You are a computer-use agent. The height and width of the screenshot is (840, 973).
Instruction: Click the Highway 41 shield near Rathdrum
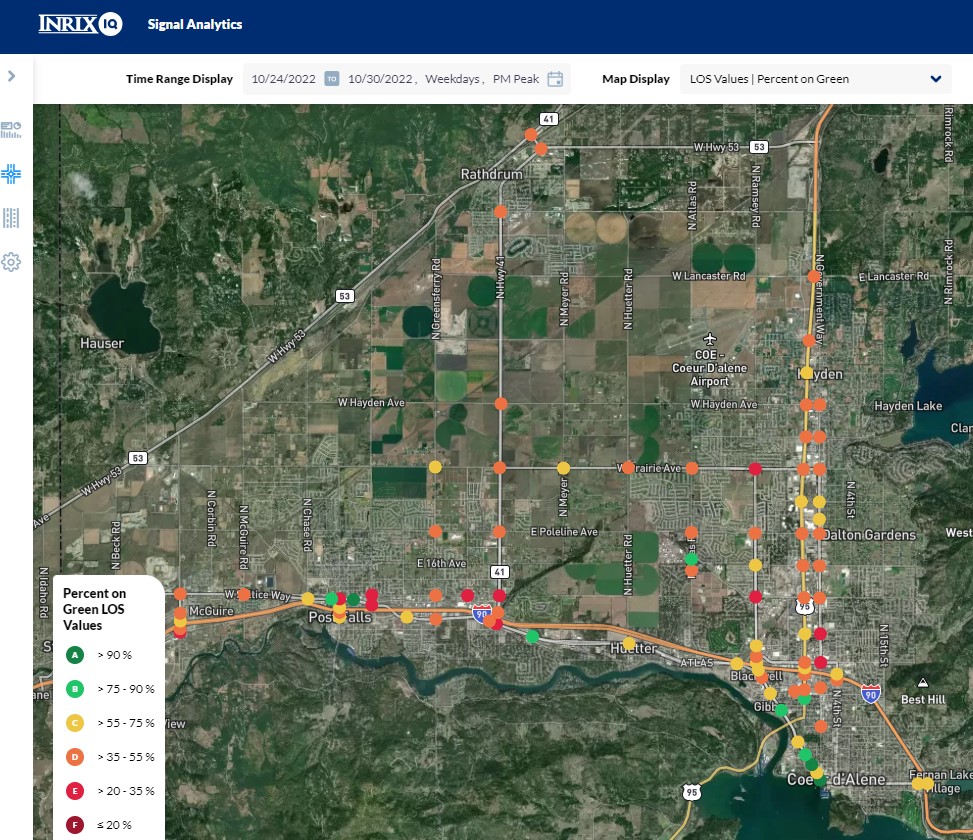[x=549, y=119]
